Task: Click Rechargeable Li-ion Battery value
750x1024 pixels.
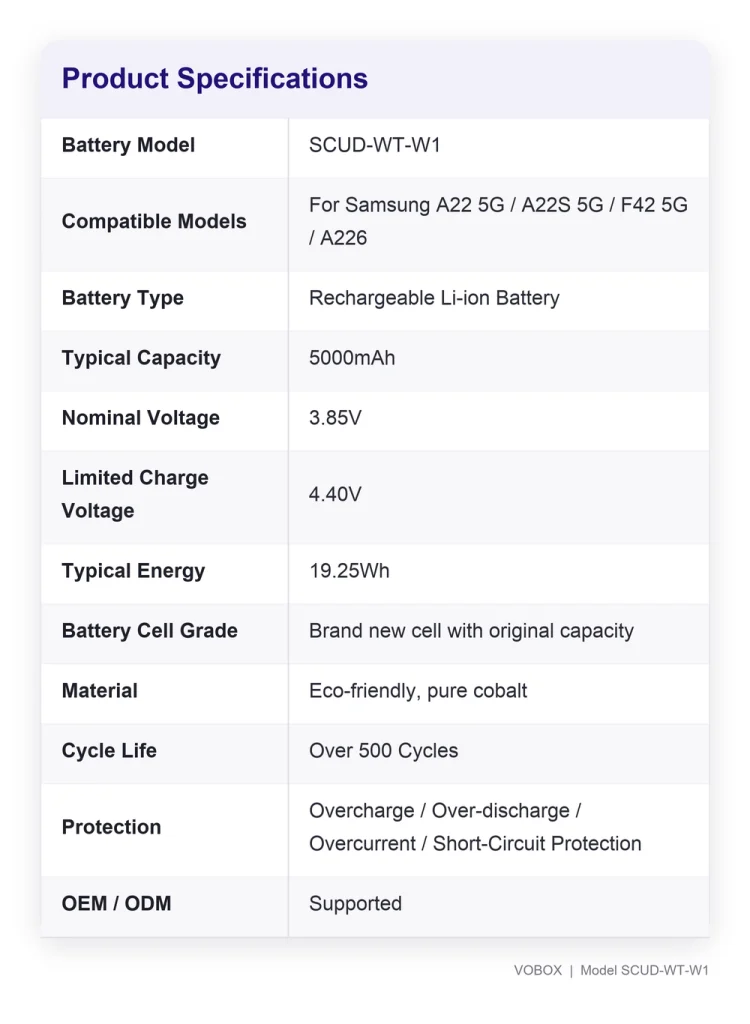Action: pyautogui.click(x=434, y=298)
